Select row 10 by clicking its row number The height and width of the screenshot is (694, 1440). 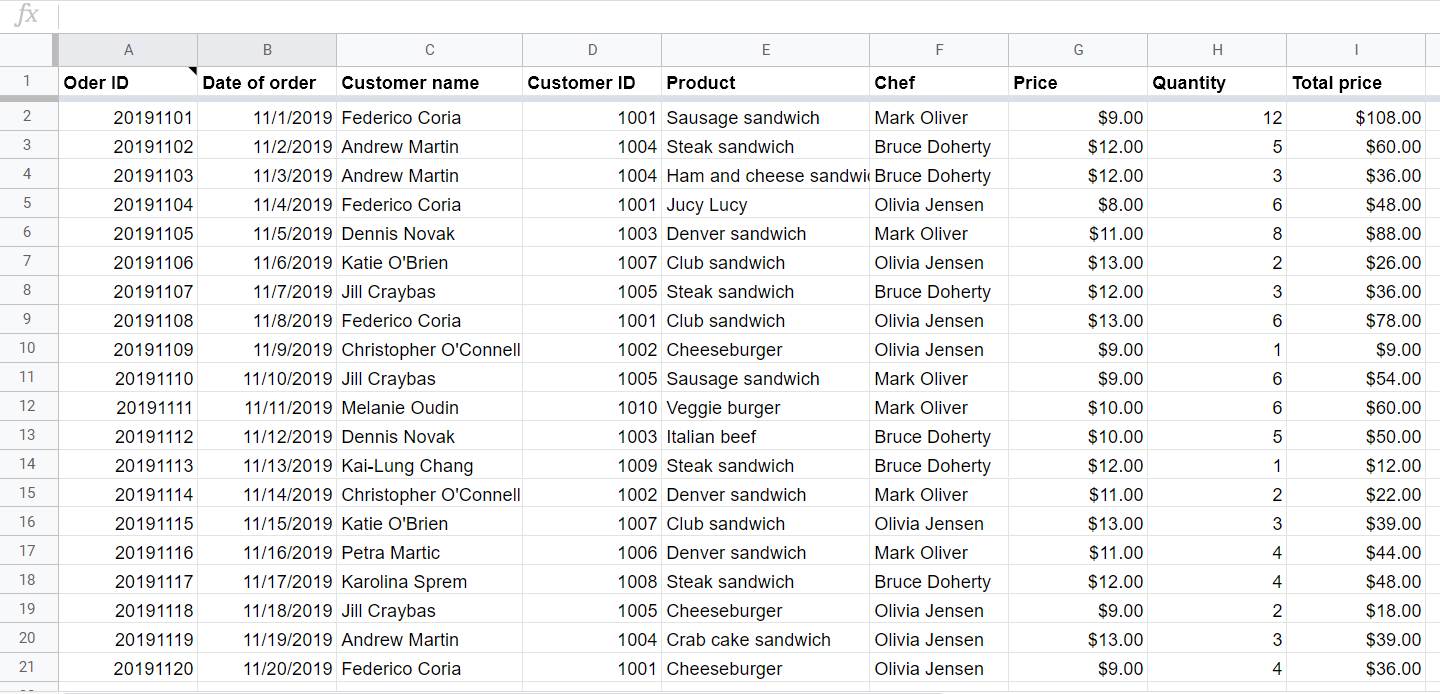[x=29, y=349]
